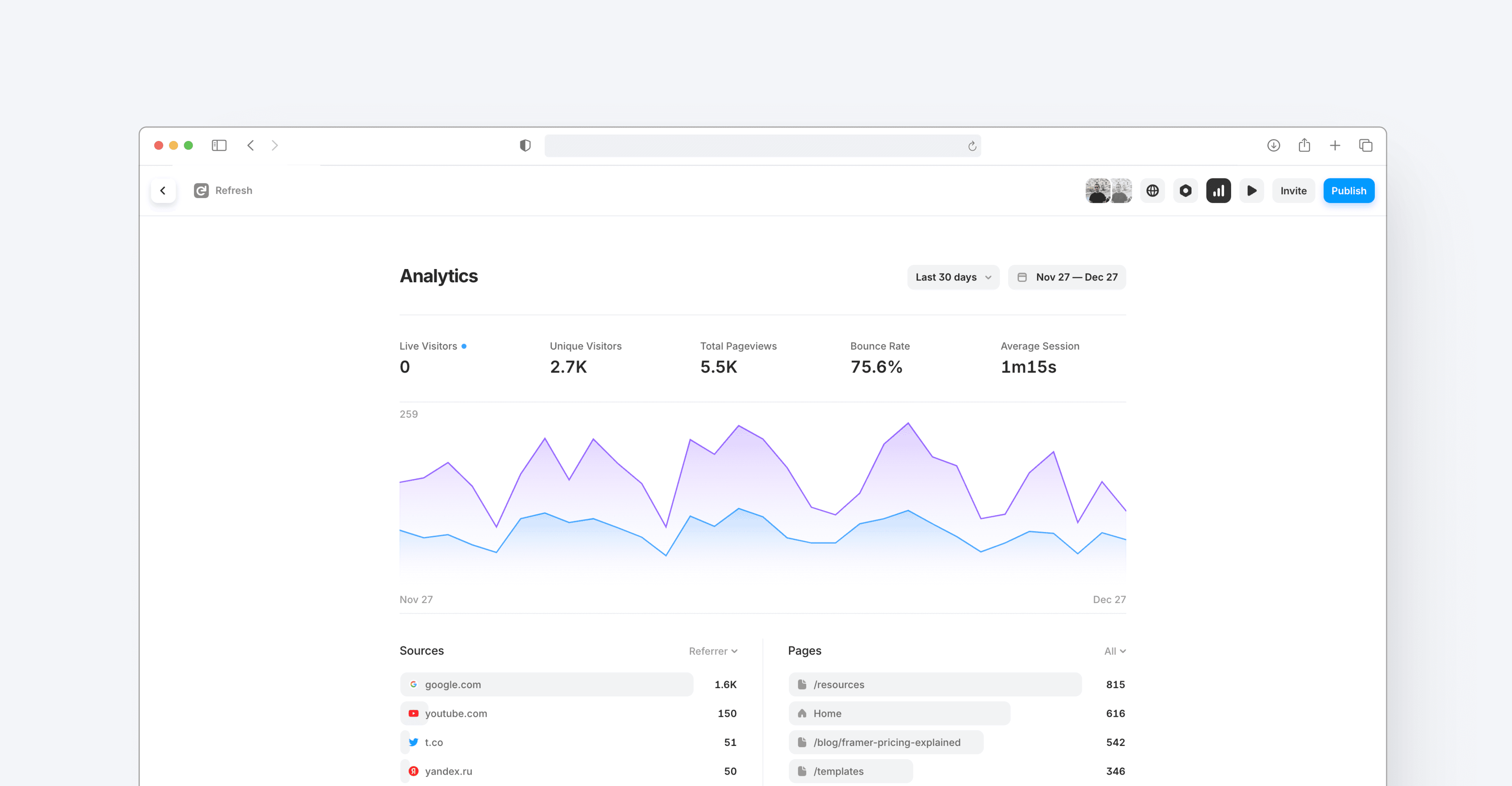Select the Home page row
Image resolution: width=1512 pixels, height=786 pixels.
click(x=957, y=713)
